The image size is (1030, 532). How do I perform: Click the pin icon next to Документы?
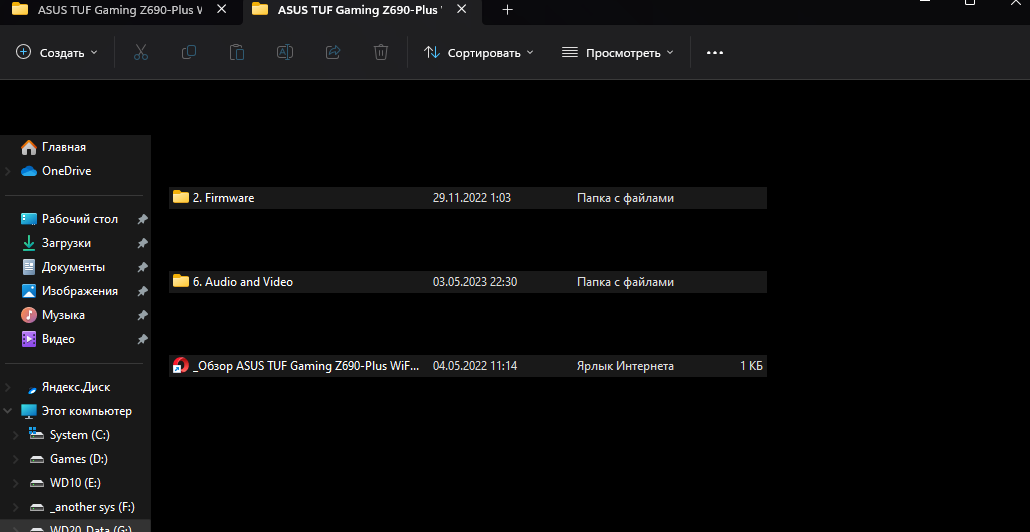click(142, 268)
